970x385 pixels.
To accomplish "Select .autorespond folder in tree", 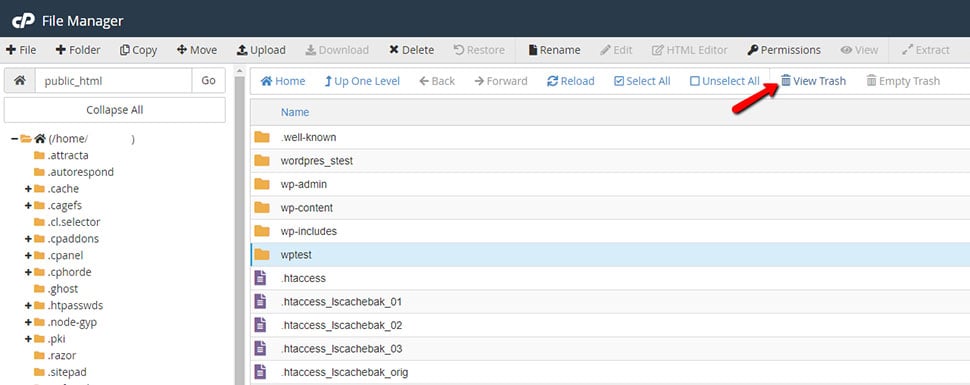I will pos(74,172).
